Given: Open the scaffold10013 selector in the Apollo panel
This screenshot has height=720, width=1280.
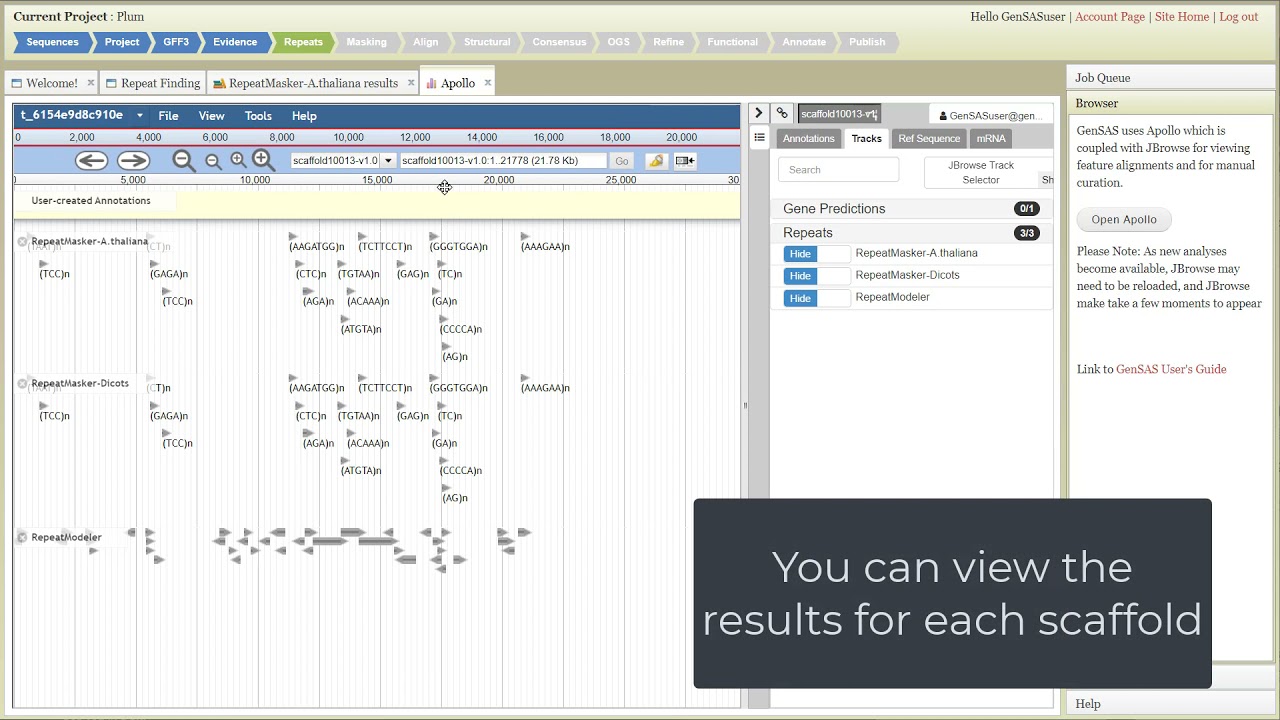Looking at the screenshot, I should [839, 114].
